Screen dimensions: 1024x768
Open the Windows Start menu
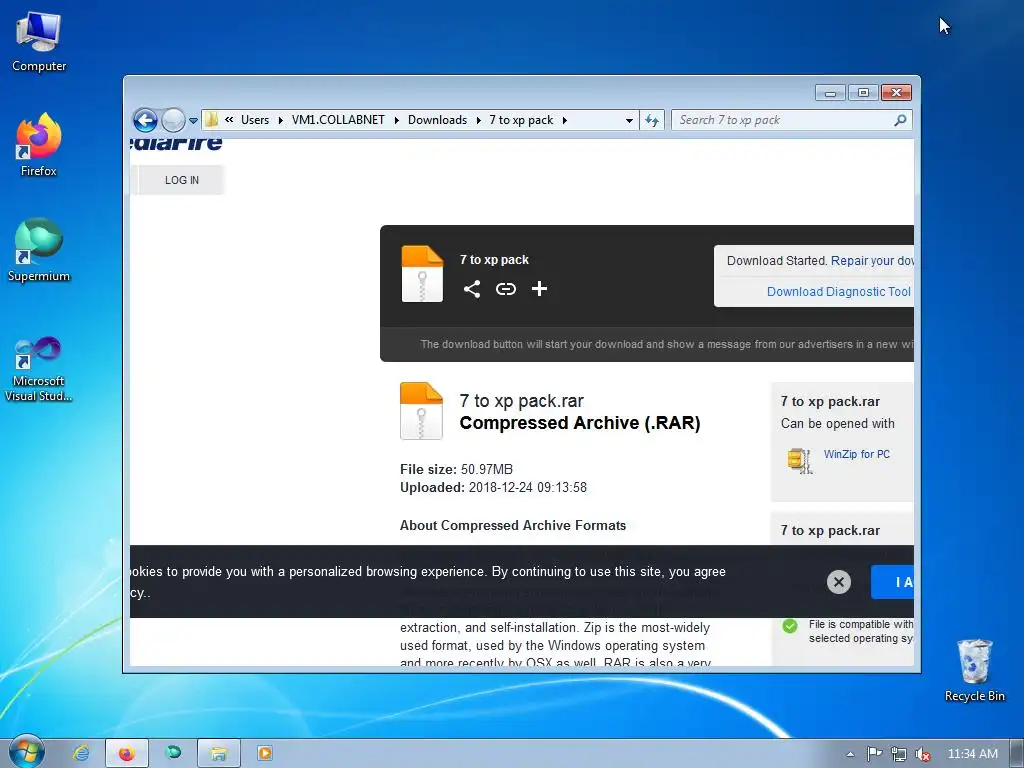27,752
